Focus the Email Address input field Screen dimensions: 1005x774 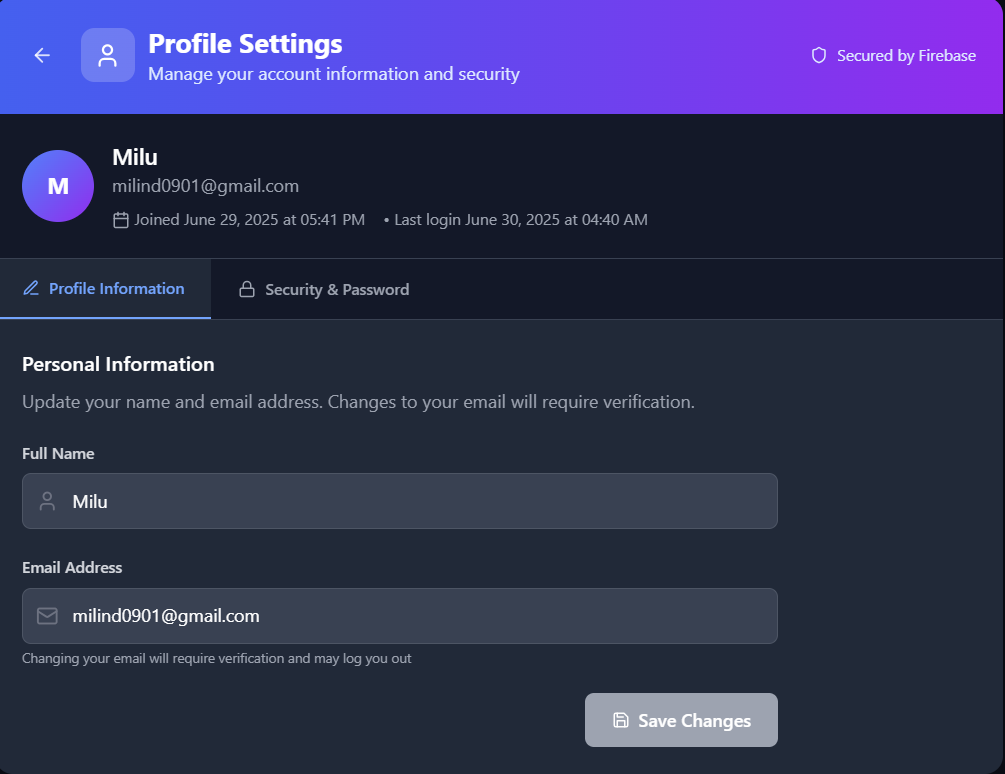pyautogui.click(x=420, y=616)
